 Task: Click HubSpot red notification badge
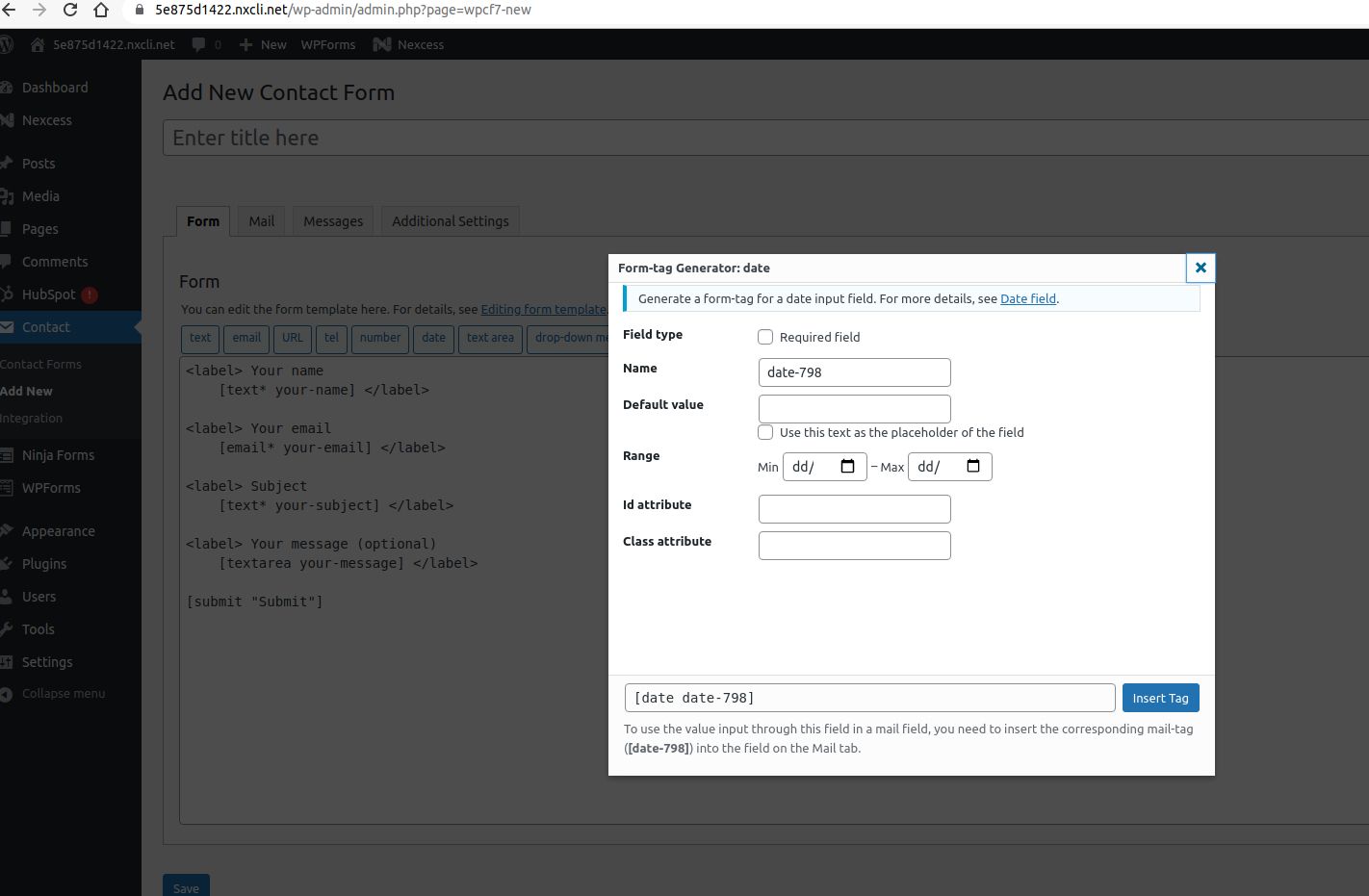90,294
